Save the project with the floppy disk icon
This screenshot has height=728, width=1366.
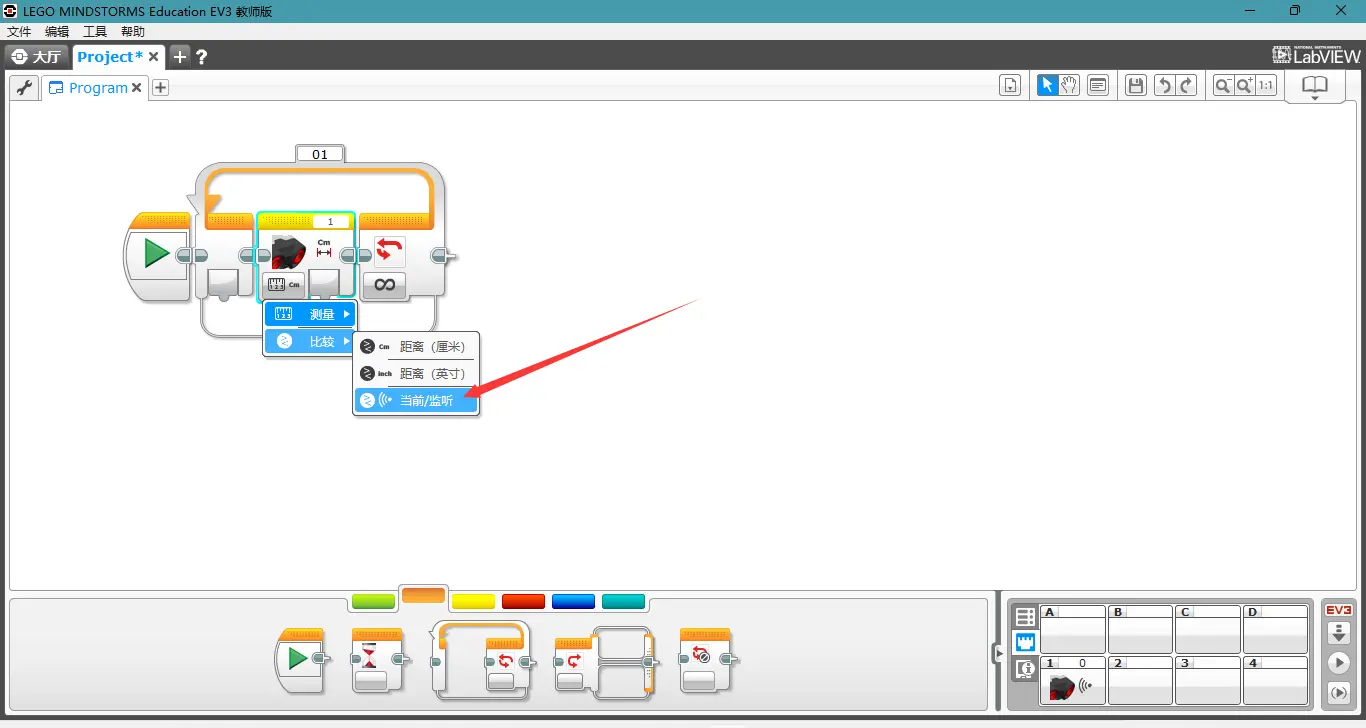pyautogui.click(x=1135, y=86)
